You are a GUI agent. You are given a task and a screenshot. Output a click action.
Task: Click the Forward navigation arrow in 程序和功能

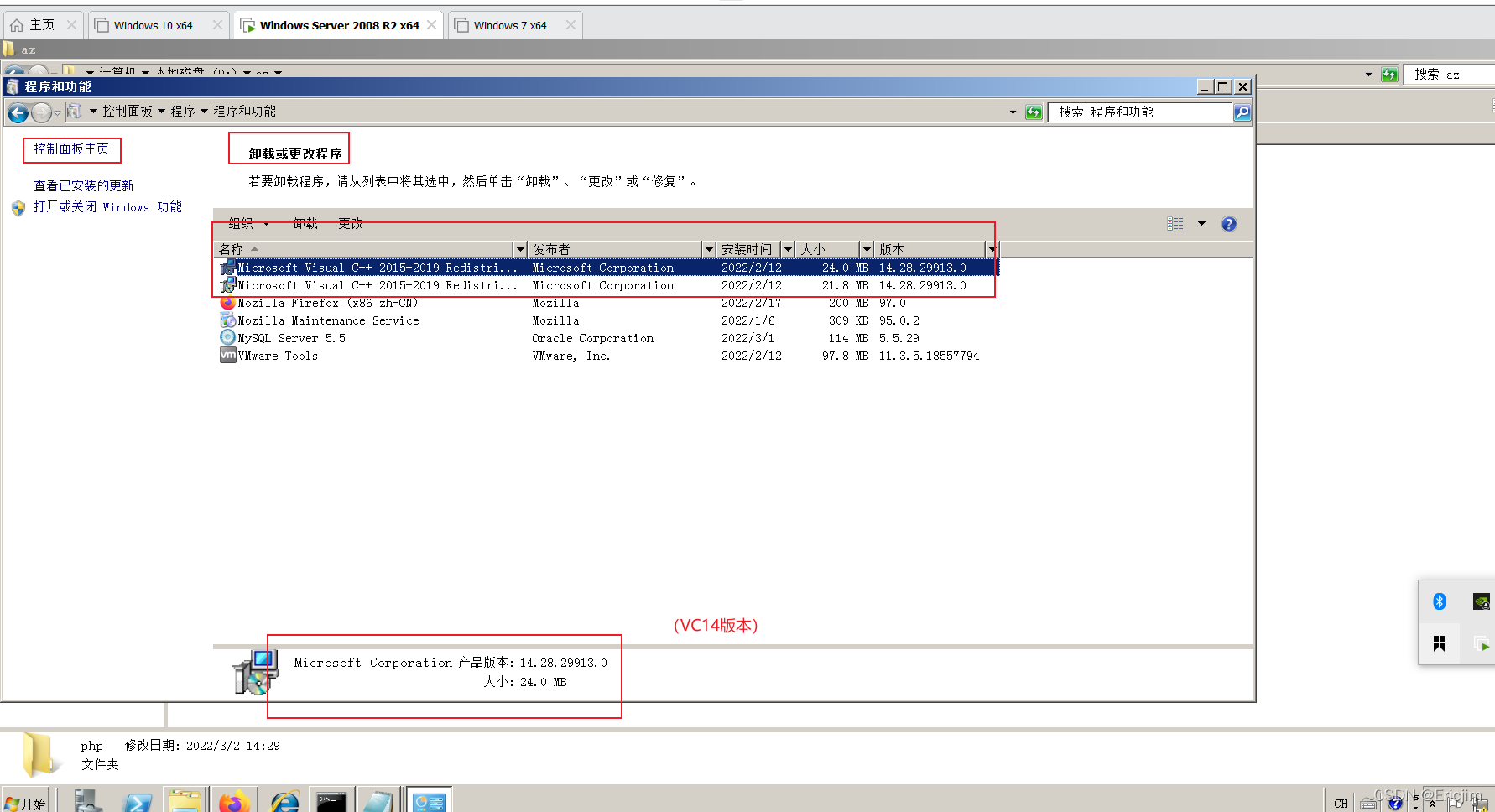(40, 112)
